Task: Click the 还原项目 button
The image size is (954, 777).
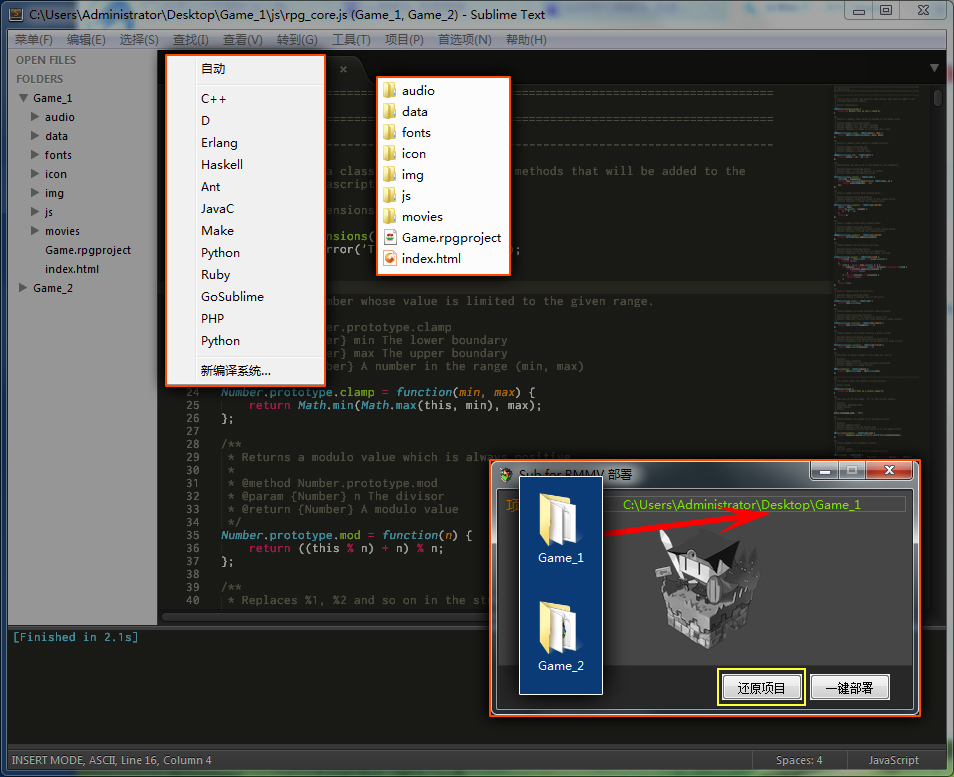Action: pos(761,688)
